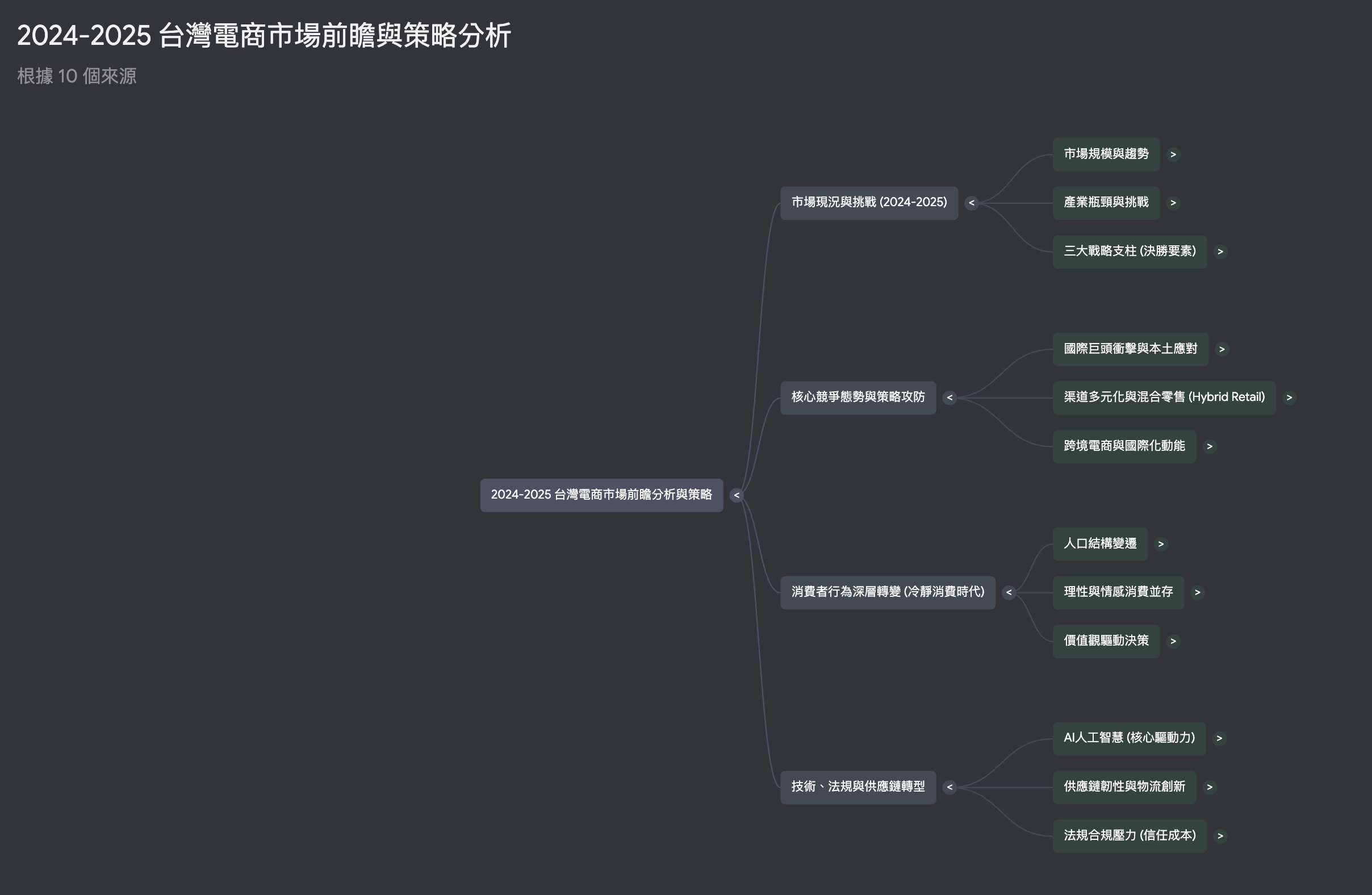Expand AI人工智慧 (核心驅動力)
1372x895 pixels.
coord(1220,738)
